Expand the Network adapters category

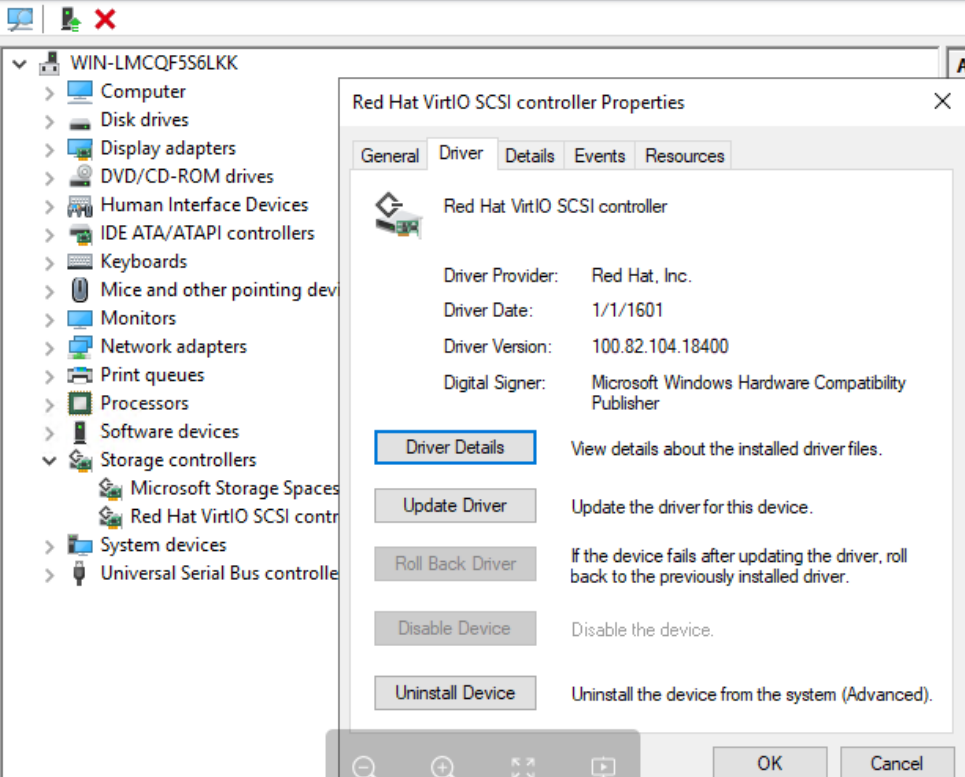pos(49,348)
